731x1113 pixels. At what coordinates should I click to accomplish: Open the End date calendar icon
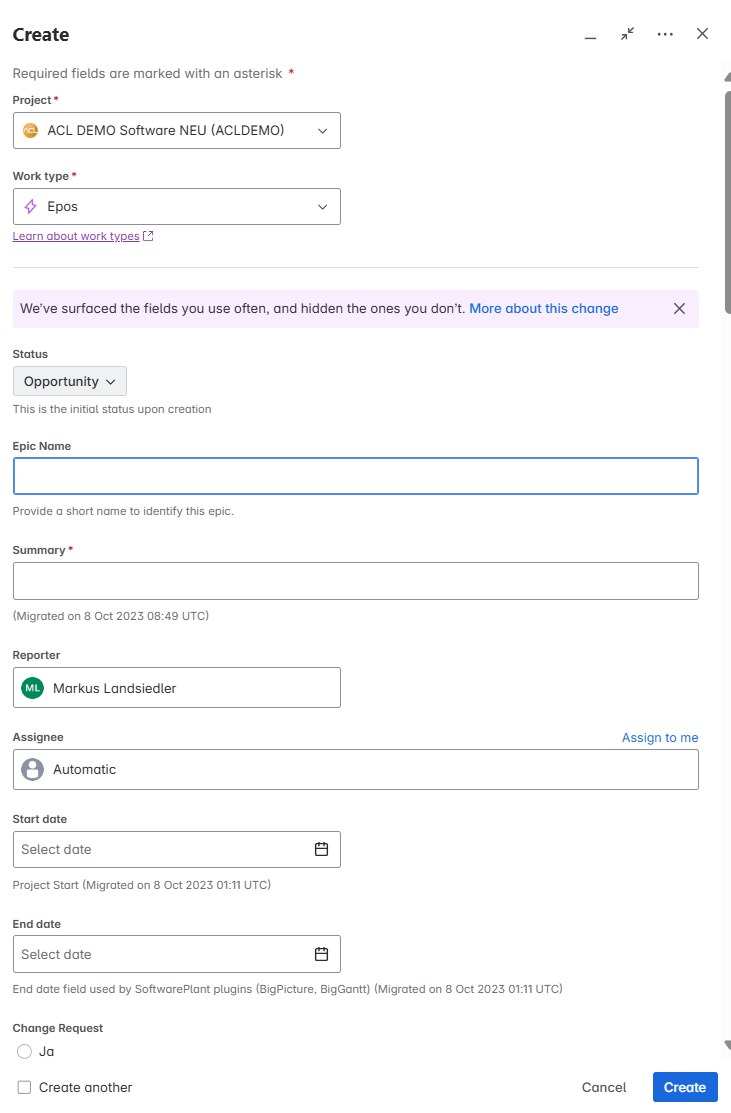tap(321, 955)
